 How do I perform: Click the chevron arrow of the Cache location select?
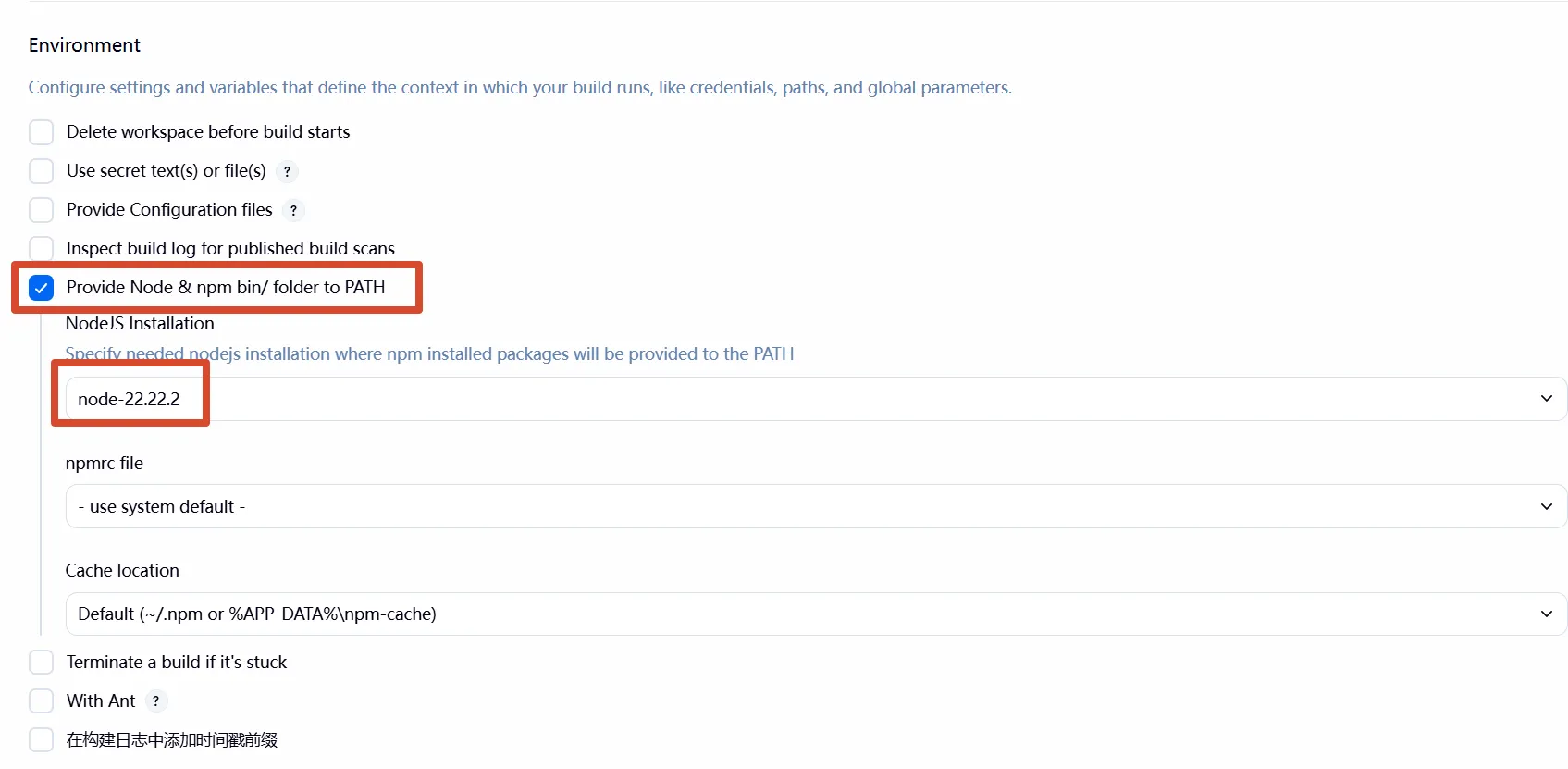[1546, 614]
